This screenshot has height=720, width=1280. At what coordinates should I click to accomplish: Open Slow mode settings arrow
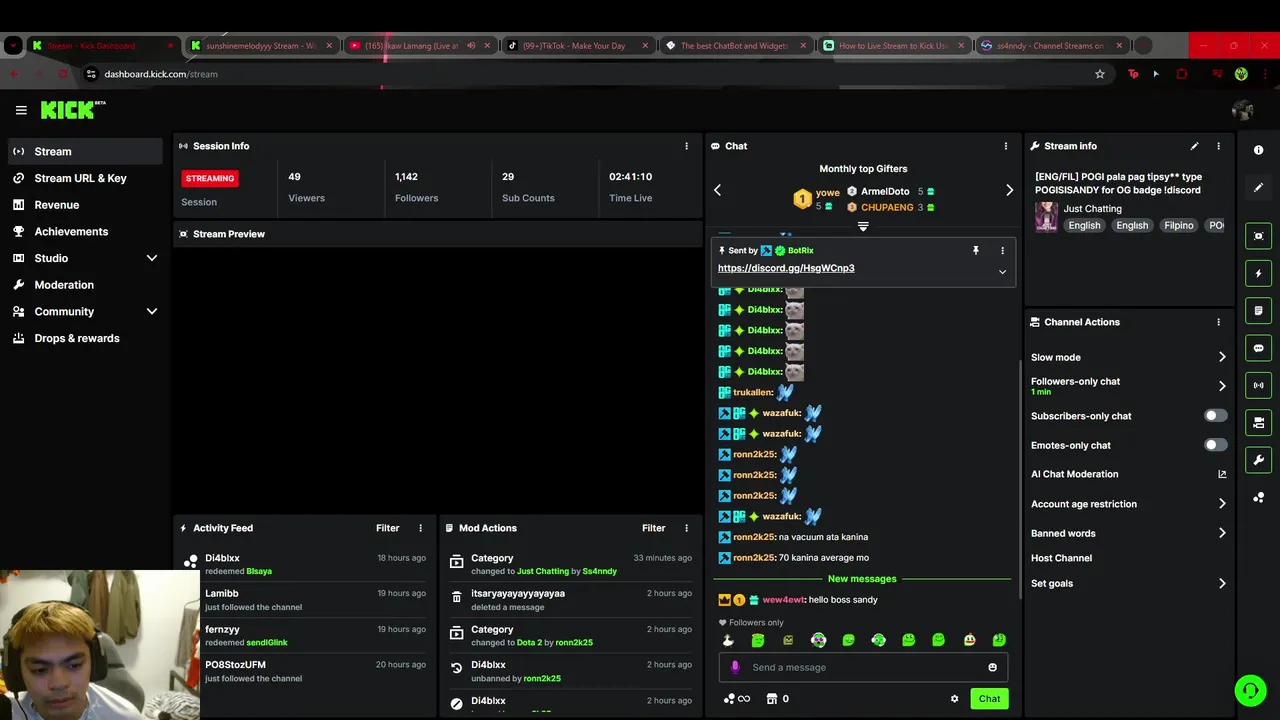click(x=1222, y=357)
